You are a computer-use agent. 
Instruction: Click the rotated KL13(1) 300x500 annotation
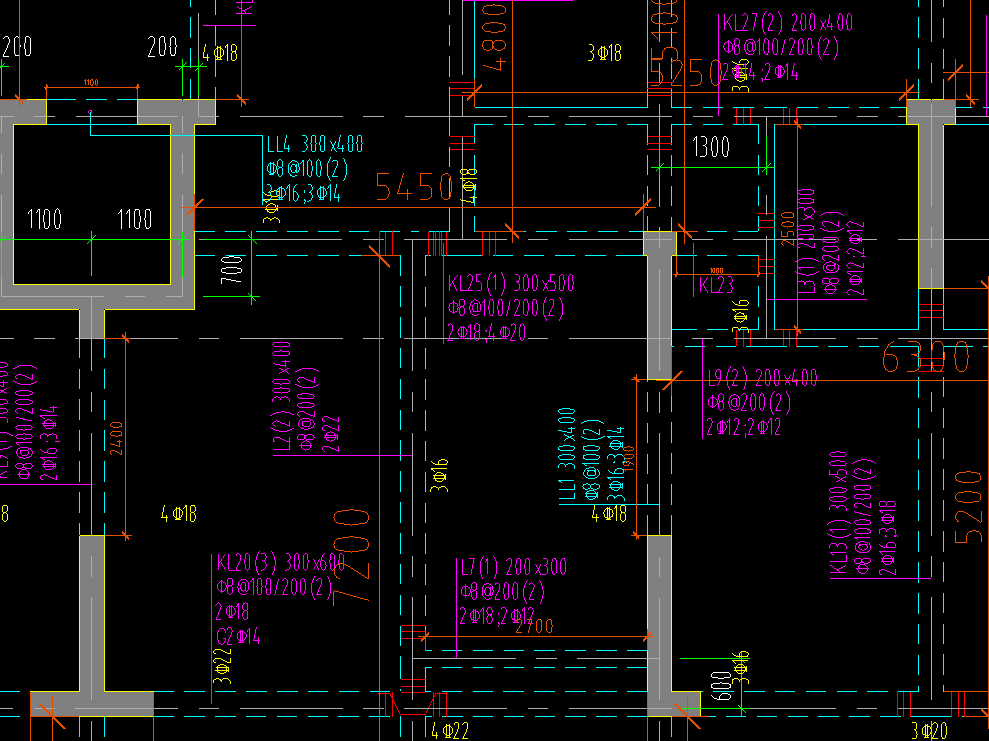pyautogui.click(x=838, y=513)
